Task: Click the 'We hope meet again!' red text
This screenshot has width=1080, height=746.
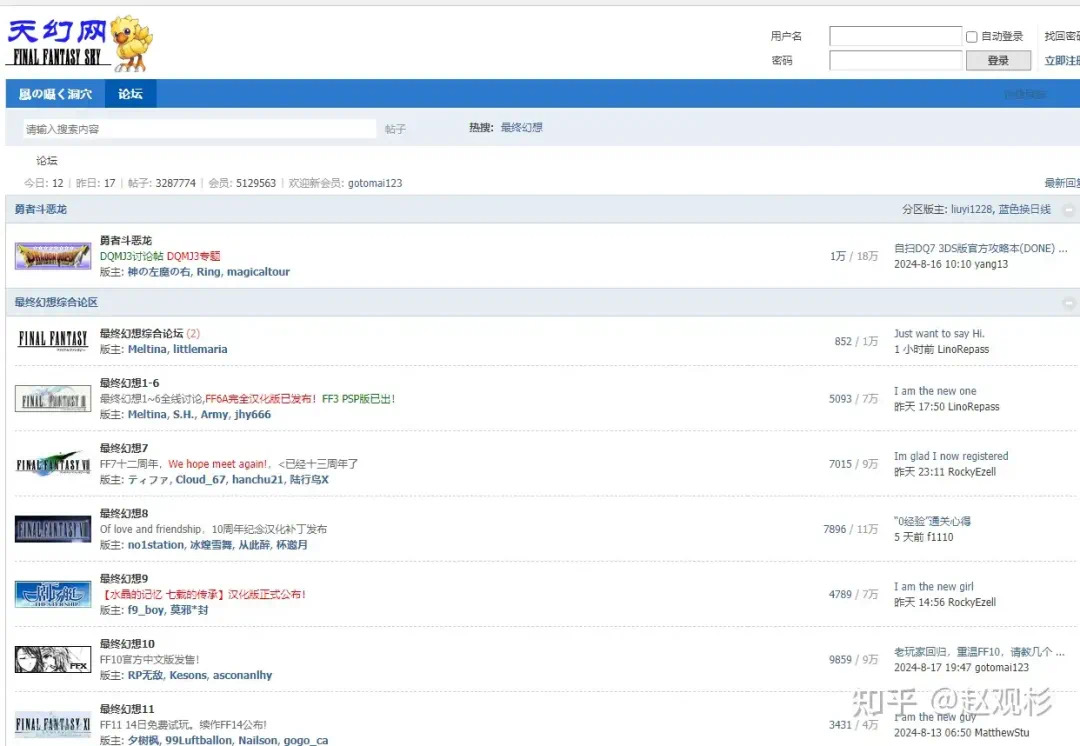Action: click(x=218, y=464)
